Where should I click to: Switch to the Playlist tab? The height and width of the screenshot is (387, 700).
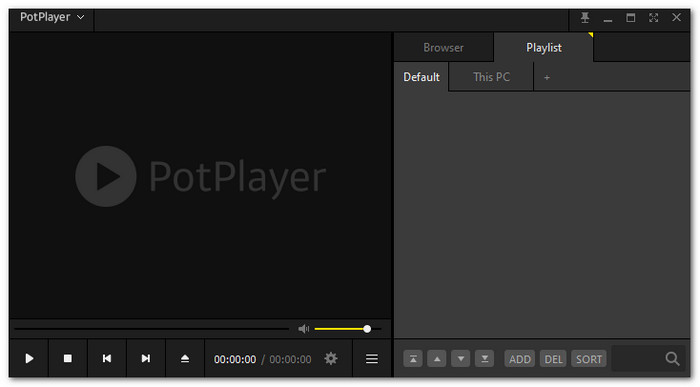click(543, 47)
